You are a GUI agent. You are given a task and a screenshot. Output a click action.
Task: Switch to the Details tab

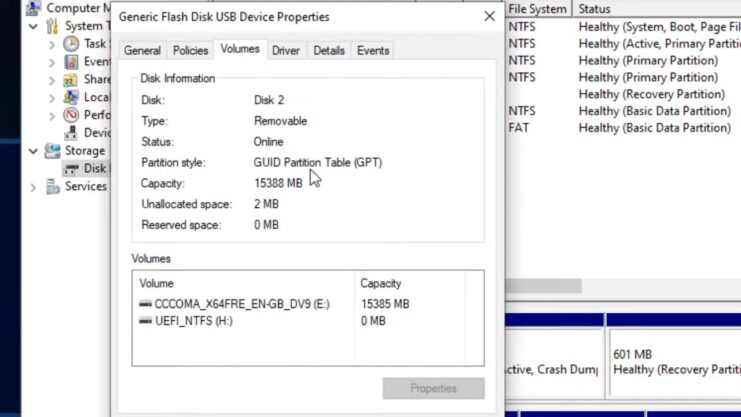[x=329, y=51]
